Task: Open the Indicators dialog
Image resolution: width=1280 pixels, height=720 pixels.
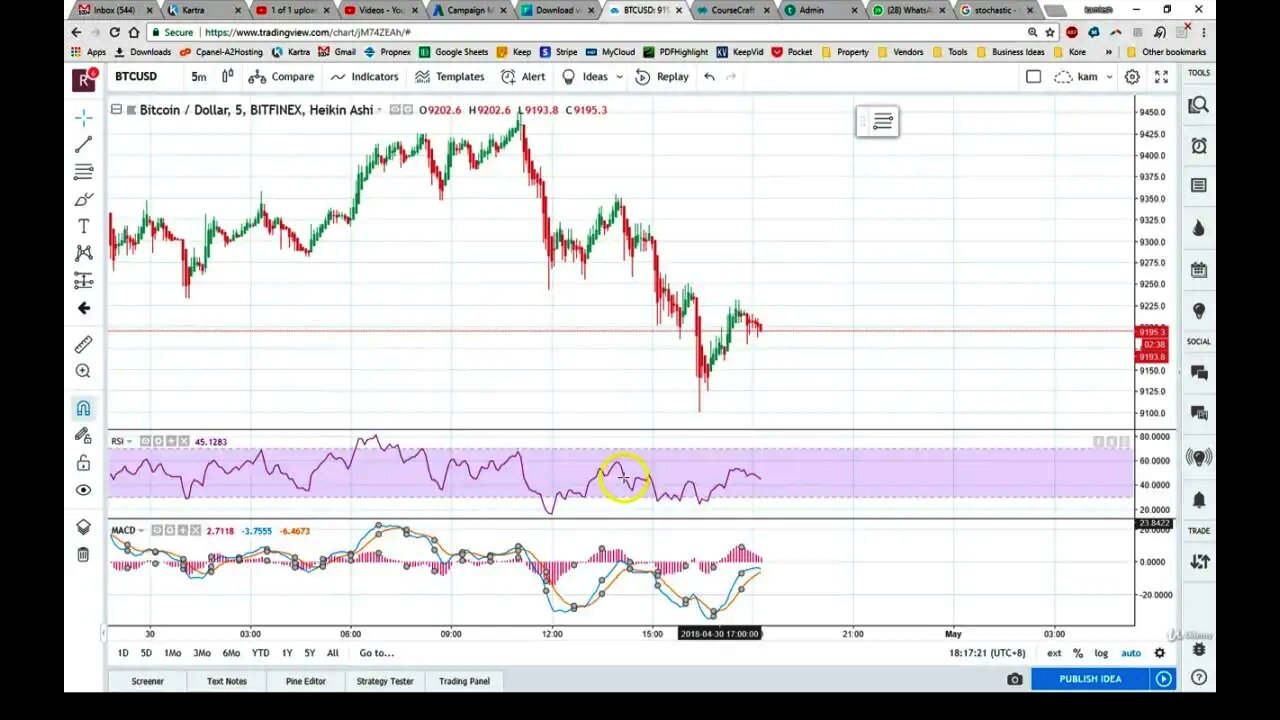Action: coord(364,76)
